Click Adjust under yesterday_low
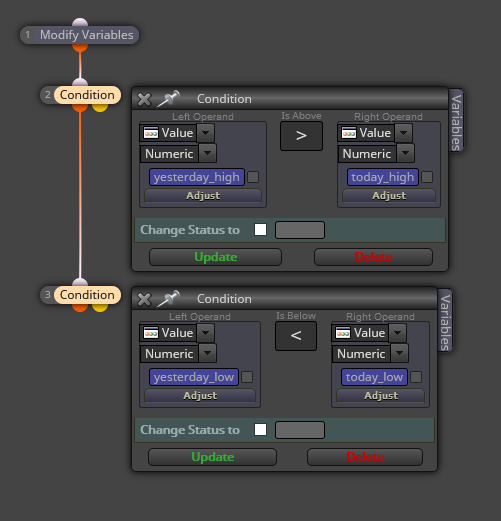501x521 pixels. click(x=200, y=396)
